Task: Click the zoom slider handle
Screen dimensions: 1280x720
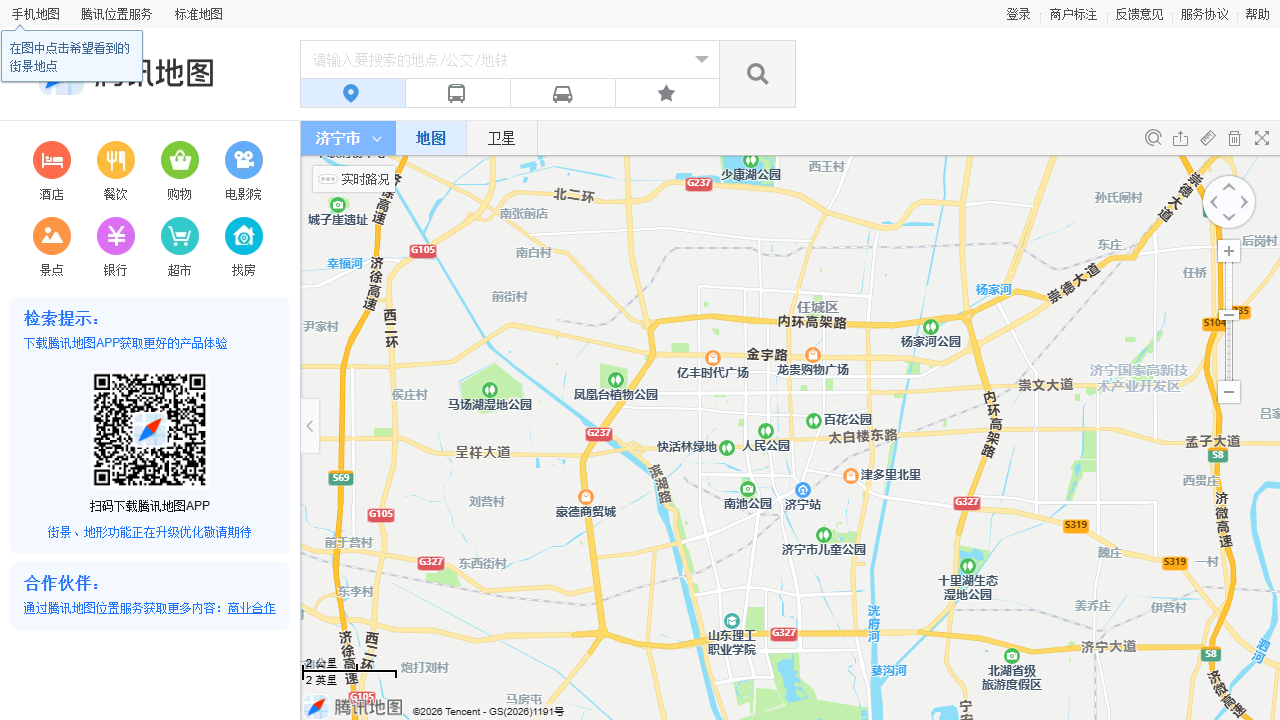Action: click(1229, 316)
